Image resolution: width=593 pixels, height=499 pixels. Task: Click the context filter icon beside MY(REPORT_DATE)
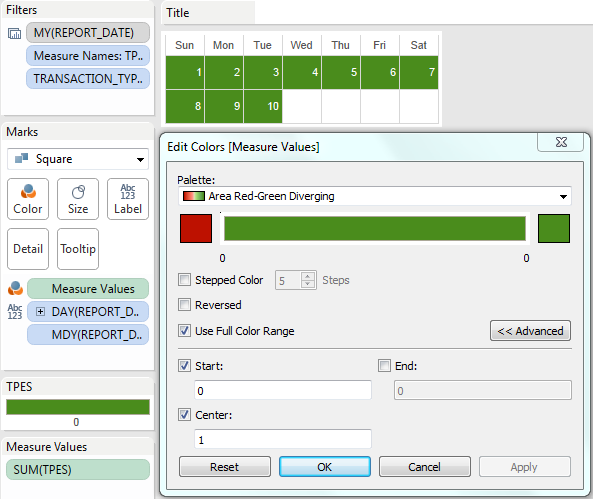click(14, 34)
